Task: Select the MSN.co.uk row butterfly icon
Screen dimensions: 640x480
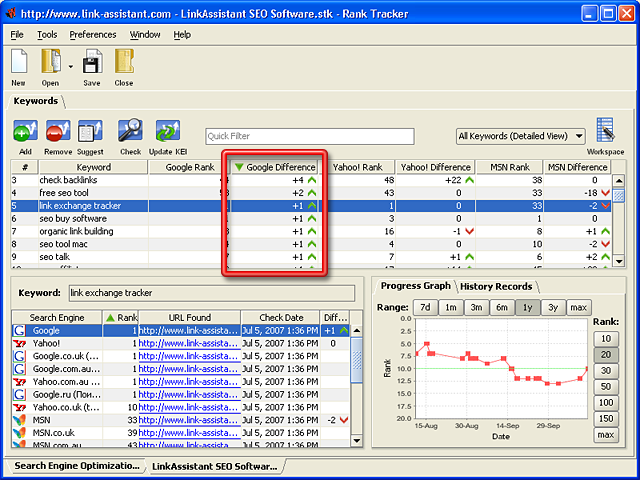Action: (x=19, y=433)
